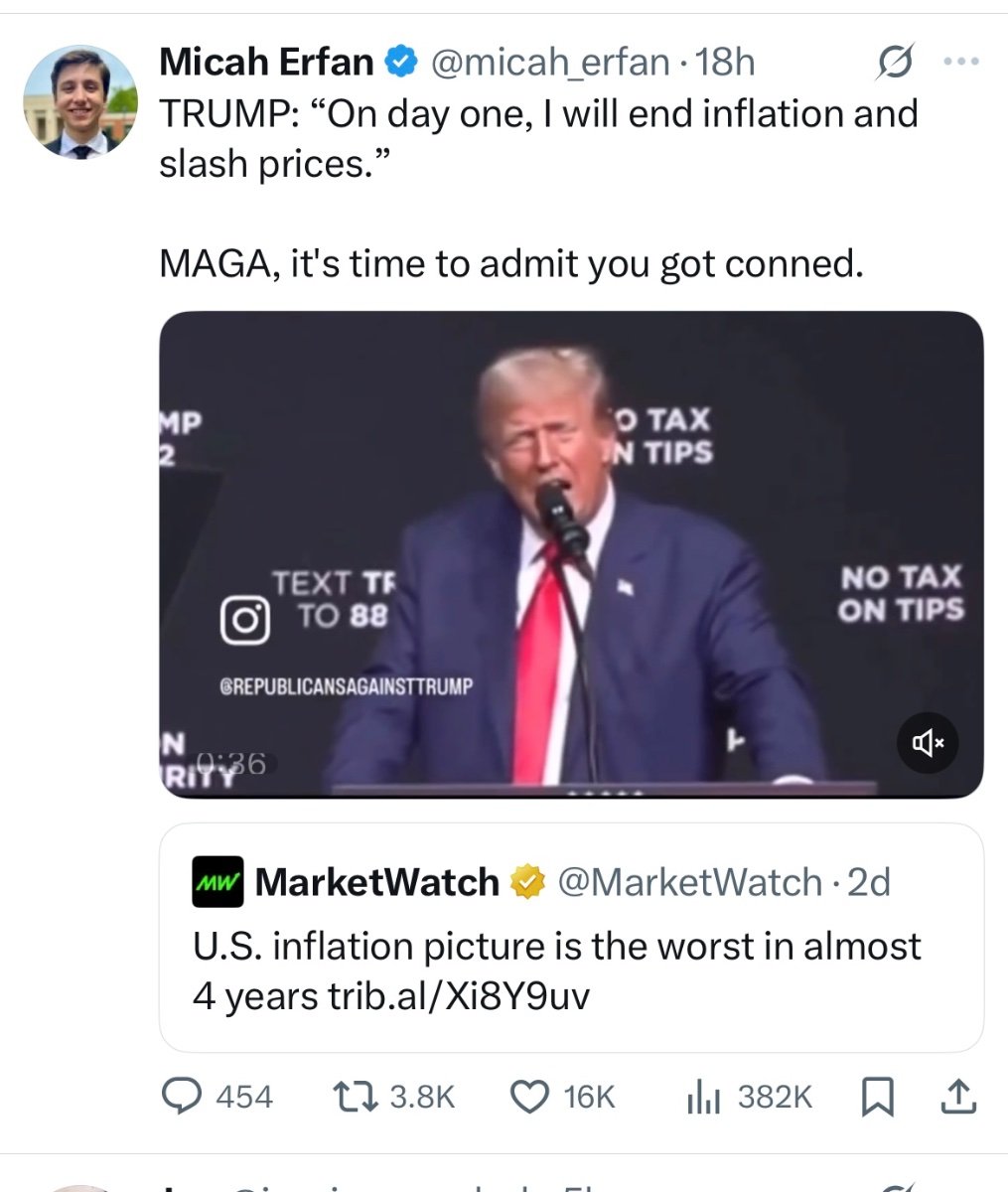The width and height of the screenshot is (1008, 1192).
Task: Click the blue verified badge
Action: point(400,63)
